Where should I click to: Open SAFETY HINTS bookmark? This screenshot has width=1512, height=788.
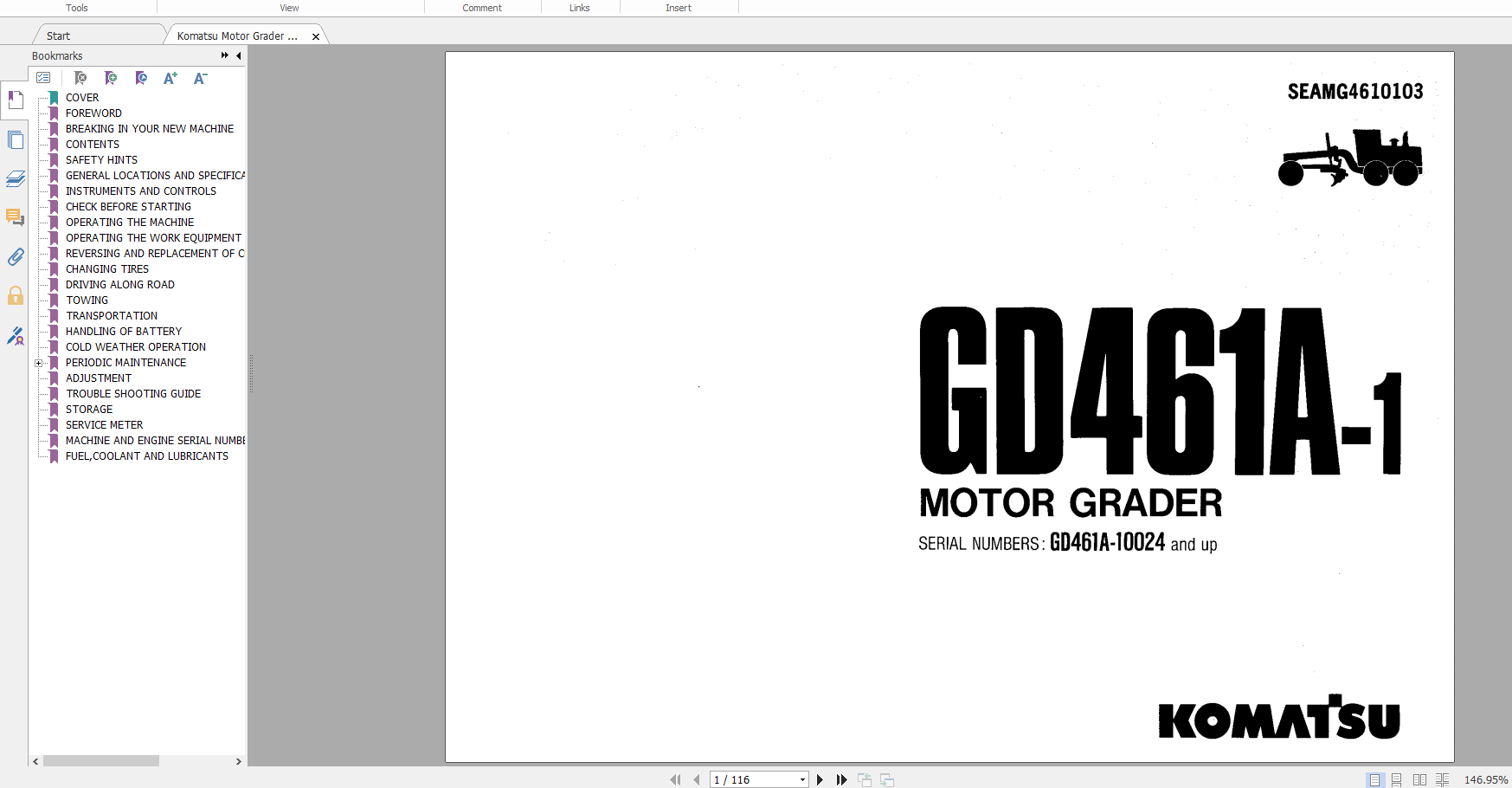[x=101, y=160]
